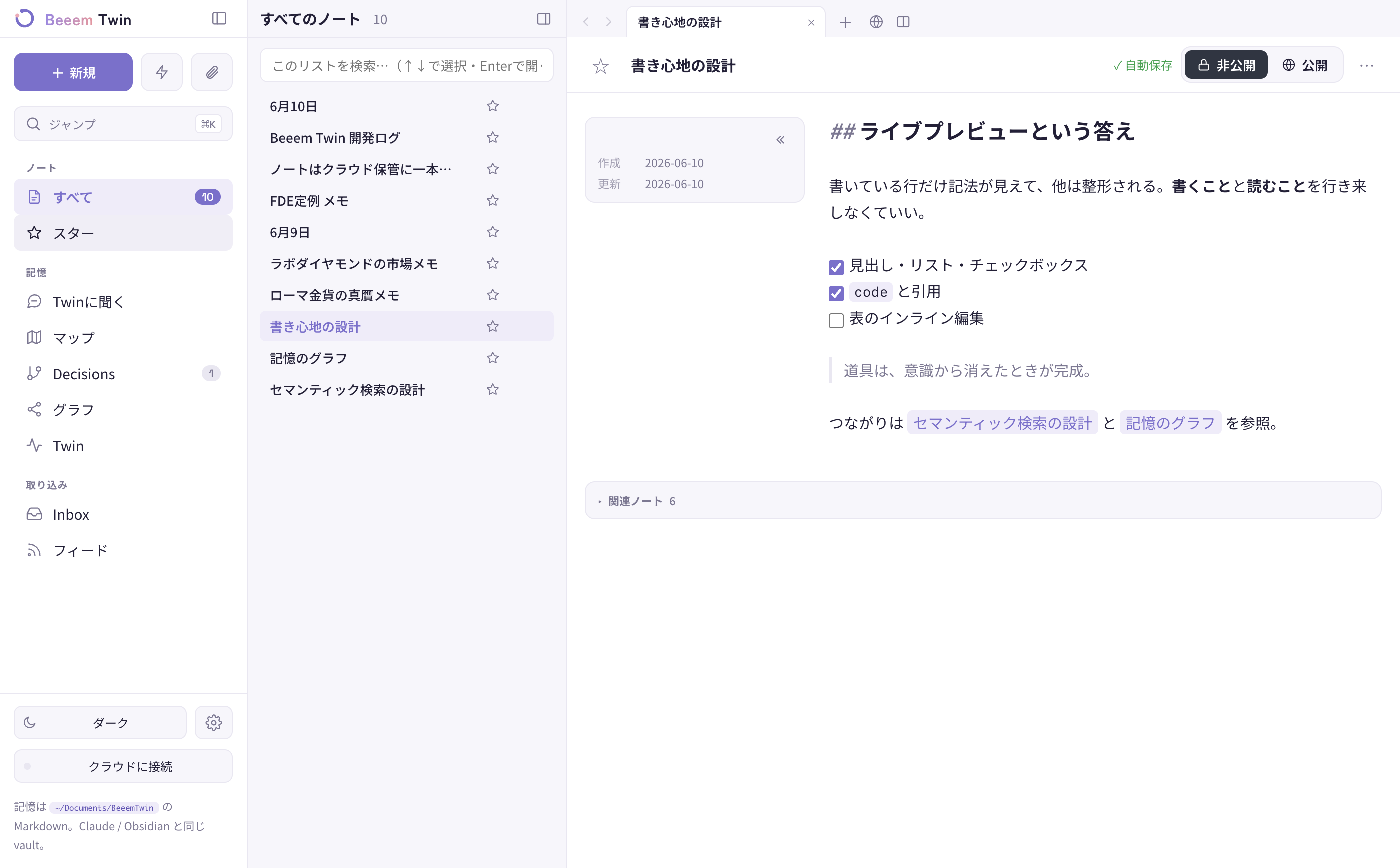Click the globe icon in tab bar

(x=876, y=22)
